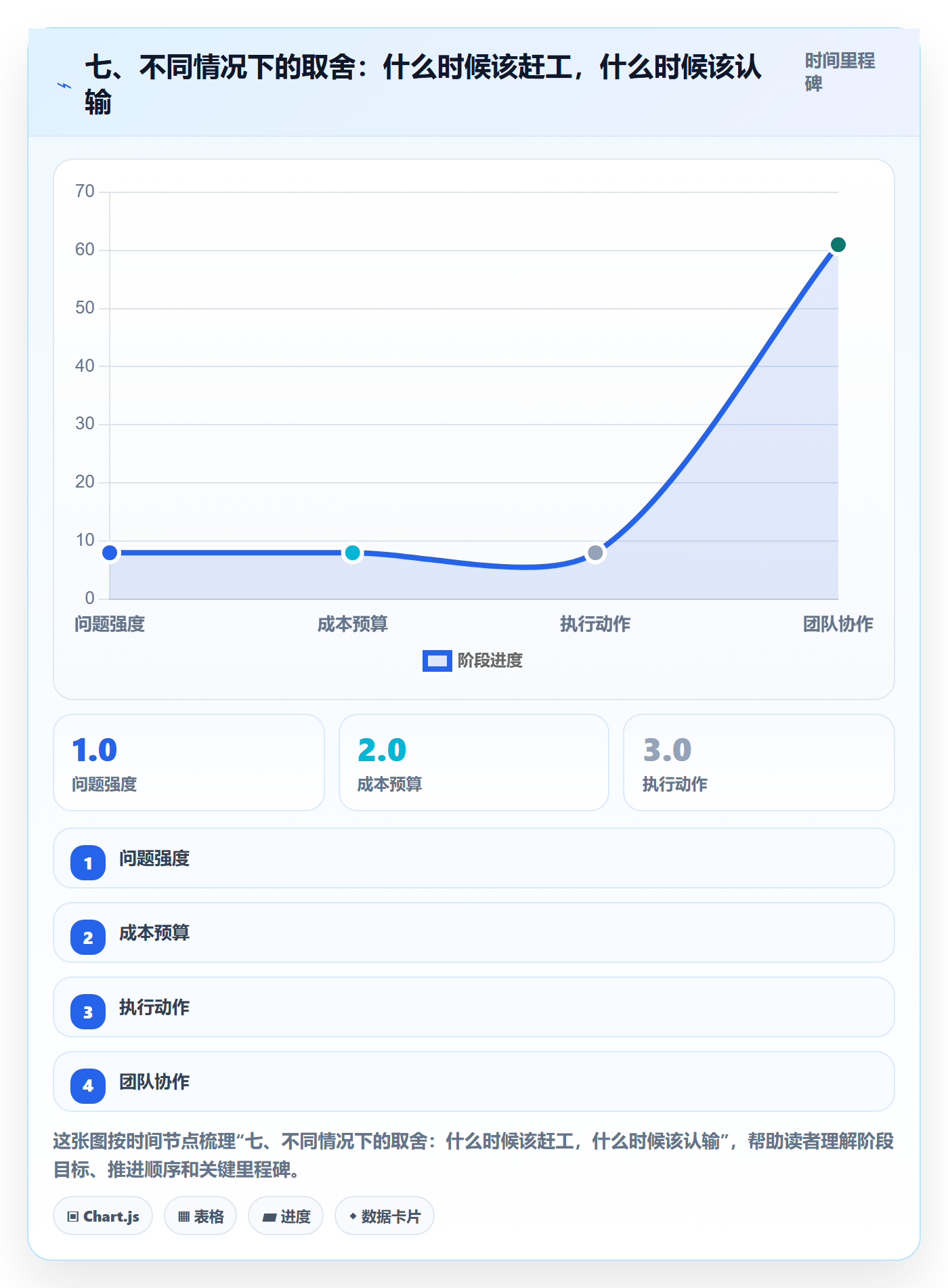948x1288 pixels.
Task: Click the 3.0 执行动作 data card
Action: pyautogui.click(x=759, y=763)
